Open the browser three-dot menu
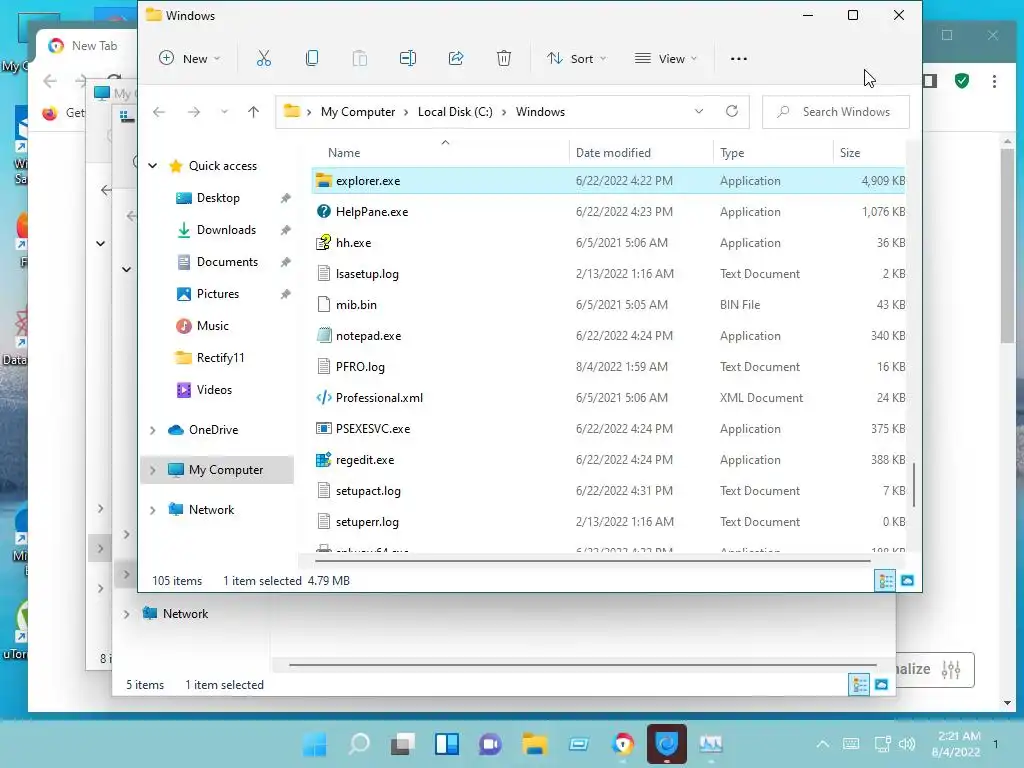This screenshot has width=1024, height=768. [x=994, y=81]
